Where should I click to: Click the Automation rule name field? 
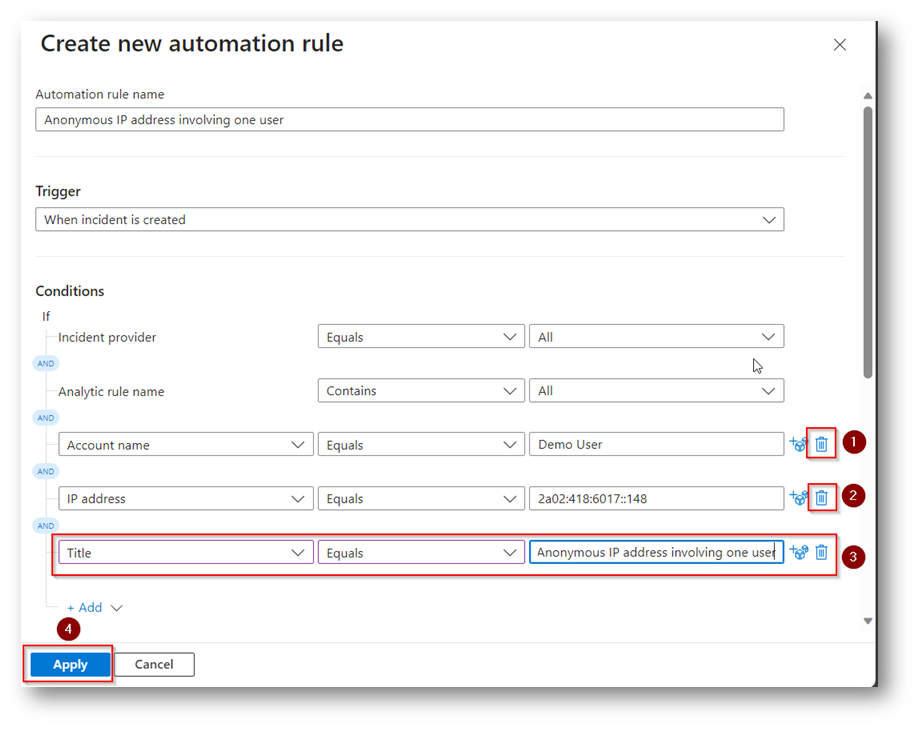[x=410, y=120]
